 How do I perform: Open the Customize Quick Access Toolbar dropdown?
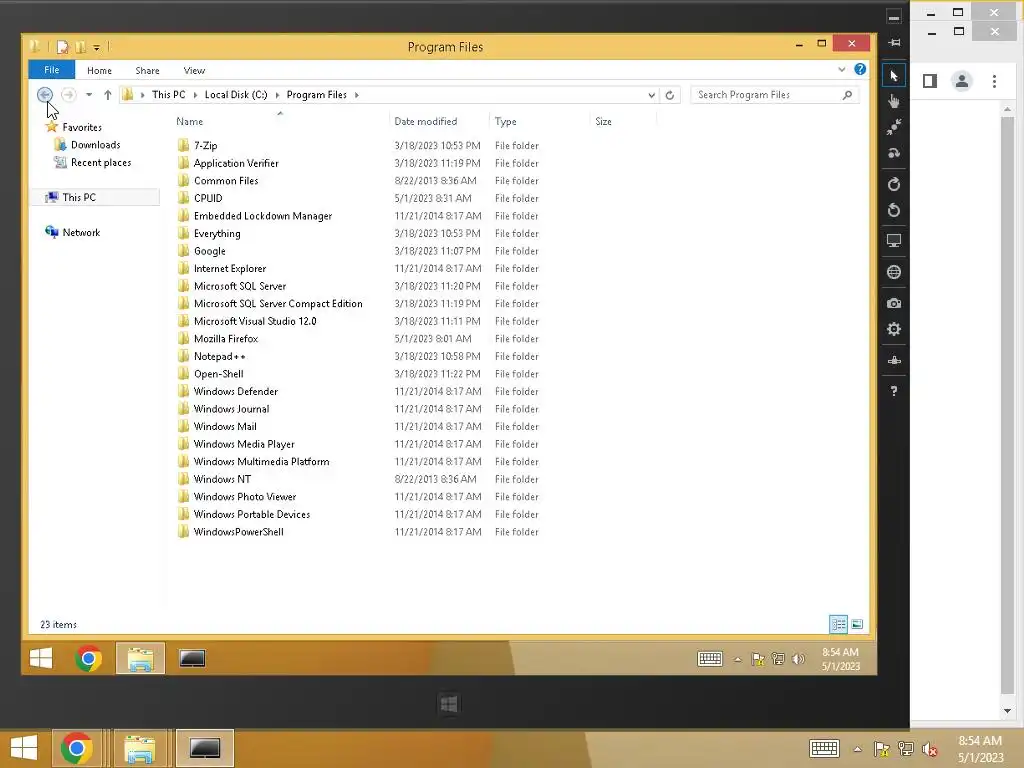[97, 47]
